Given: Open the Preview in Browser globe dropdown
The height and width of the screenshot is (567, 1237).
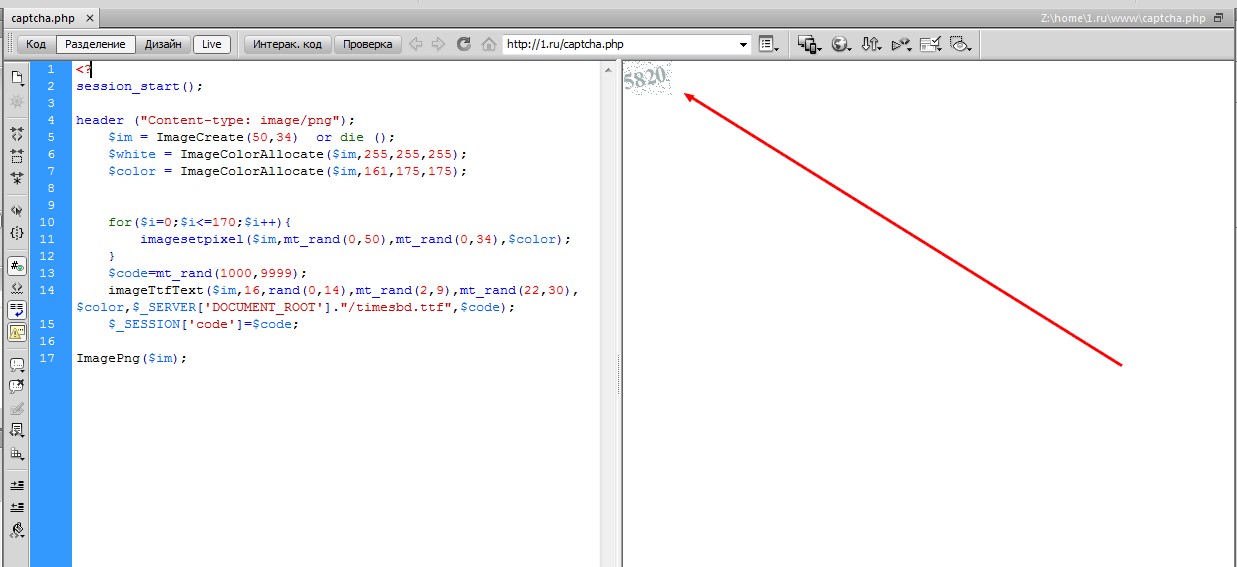Looking at the screenshot, I should (x=840, y=44).
